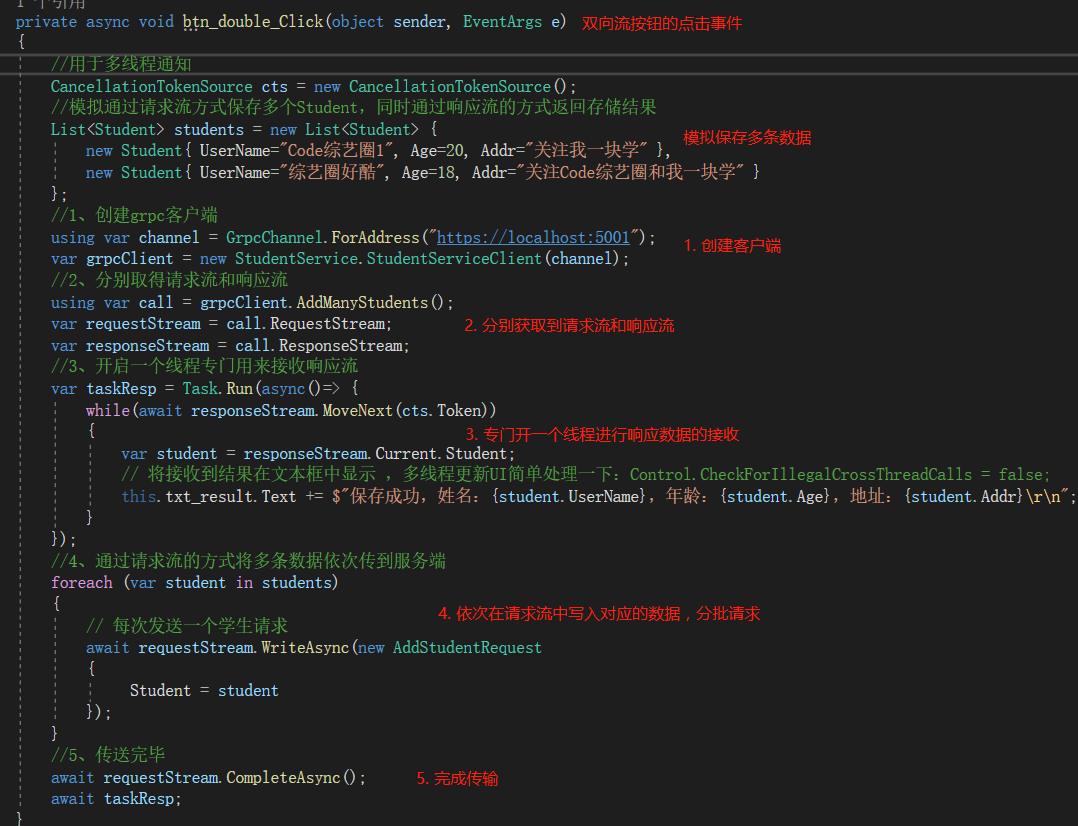Viewport: 1078px width, 826px height.
Task: Click the EventArgs type in method signature
Action: (x=503, y=22)
